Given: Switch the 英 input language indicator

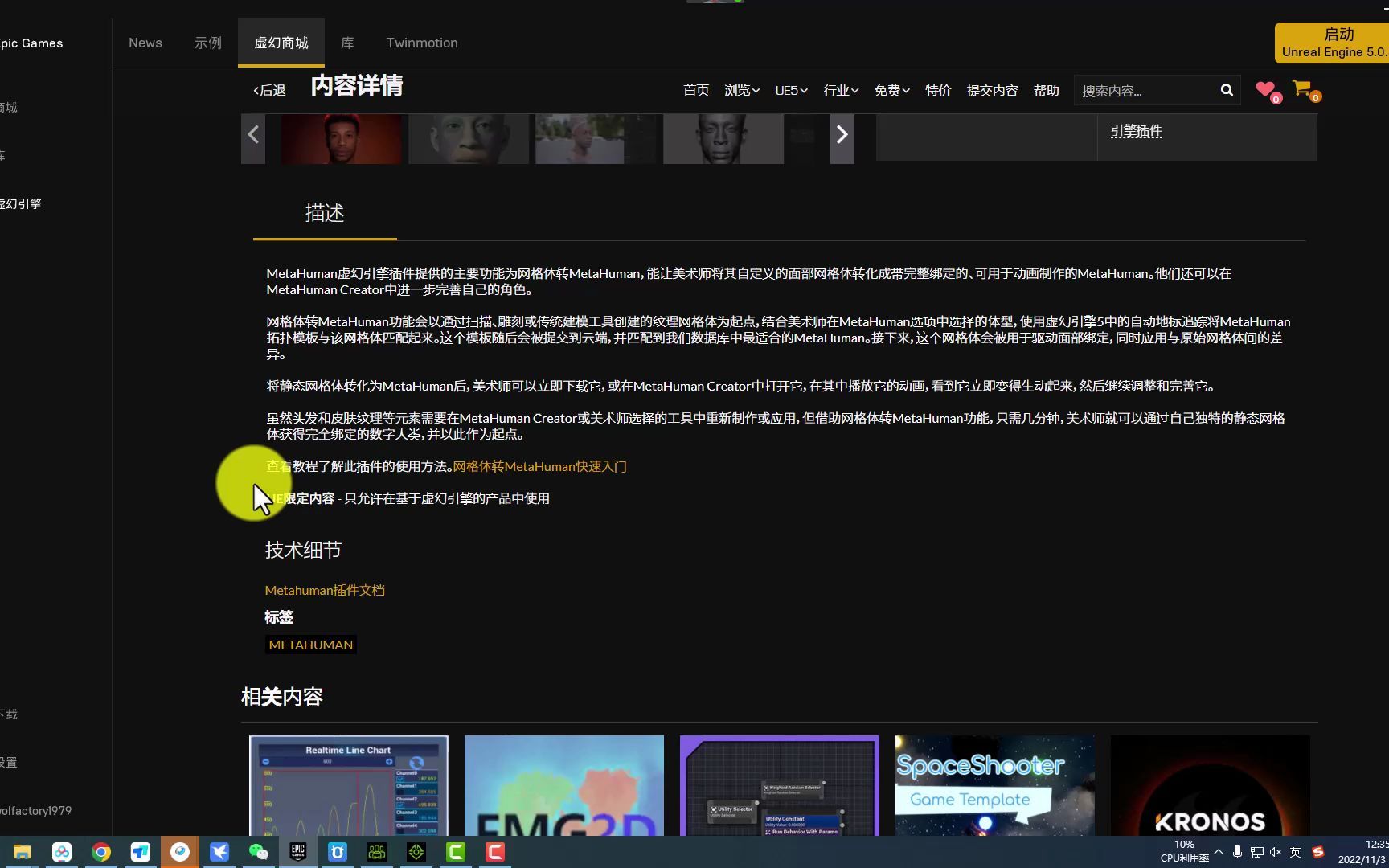Looking at the screenshot, I should click(x=1296, y=852).
